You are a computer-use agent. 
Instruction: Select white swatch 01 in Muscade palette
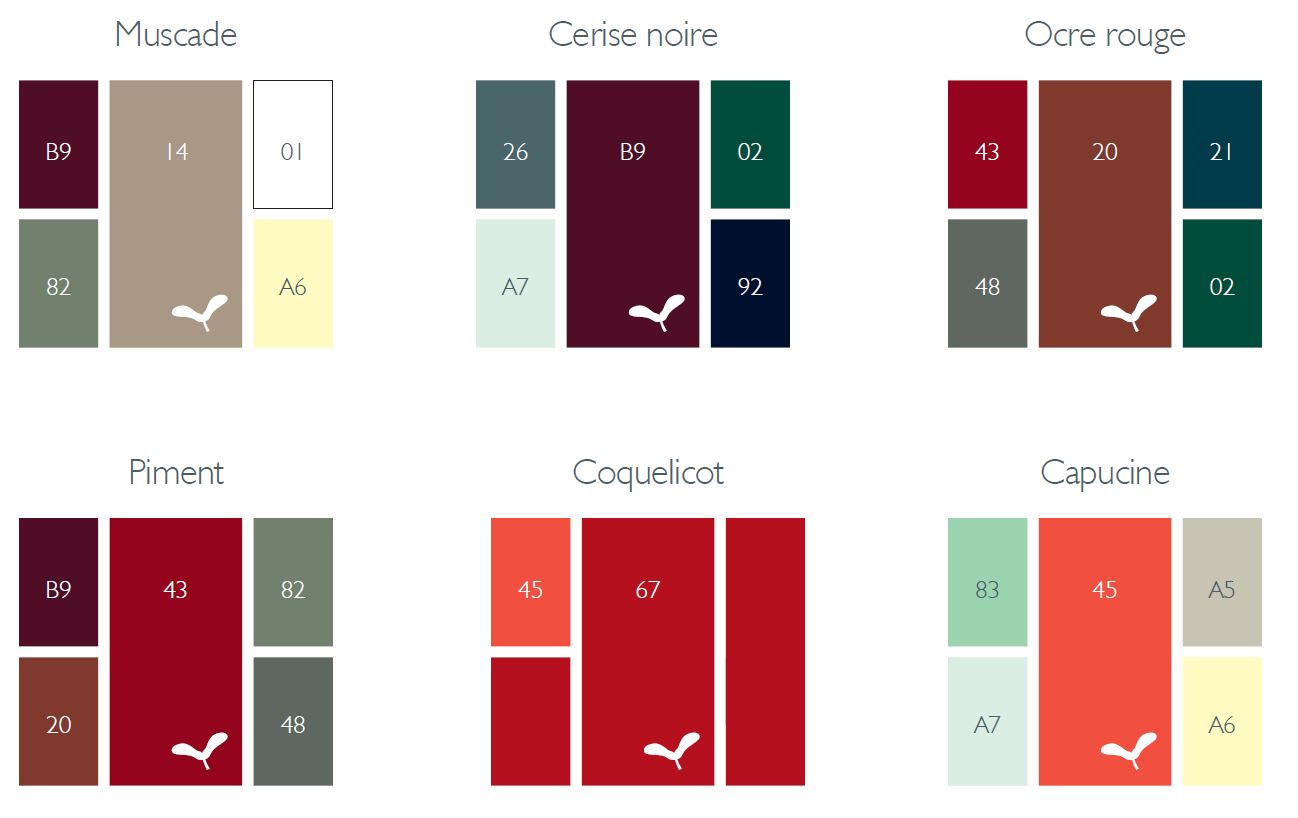293,145
